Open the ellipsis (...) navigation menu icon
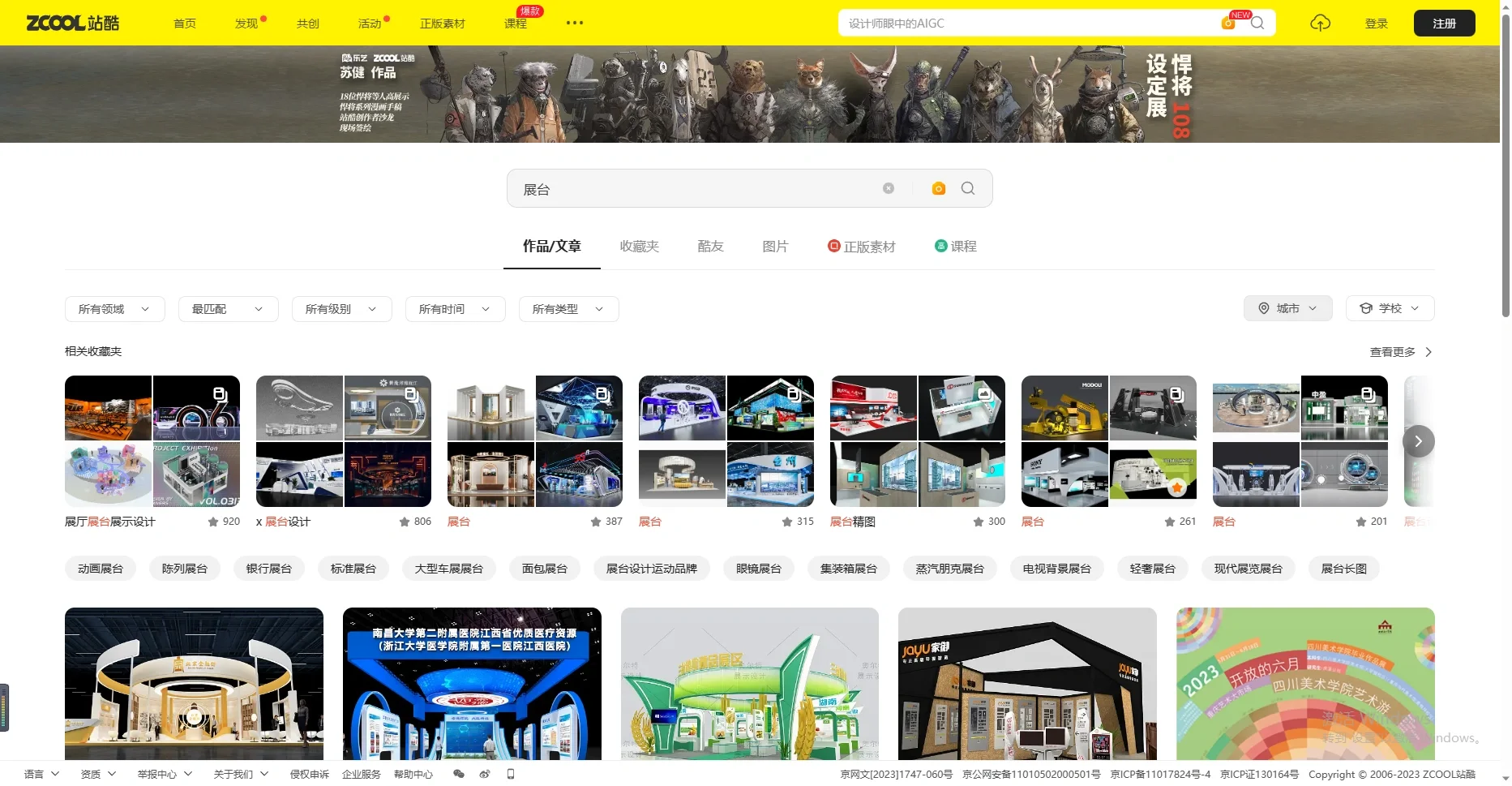1512x786 pixels. point(575,23)
